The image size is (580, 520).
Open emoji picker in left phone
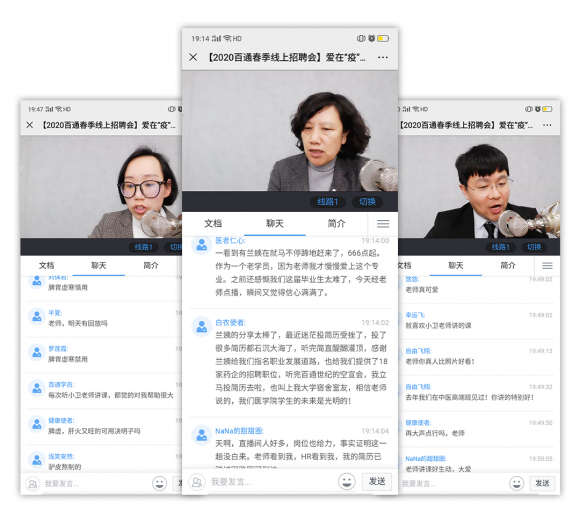(x=159, y=483)
